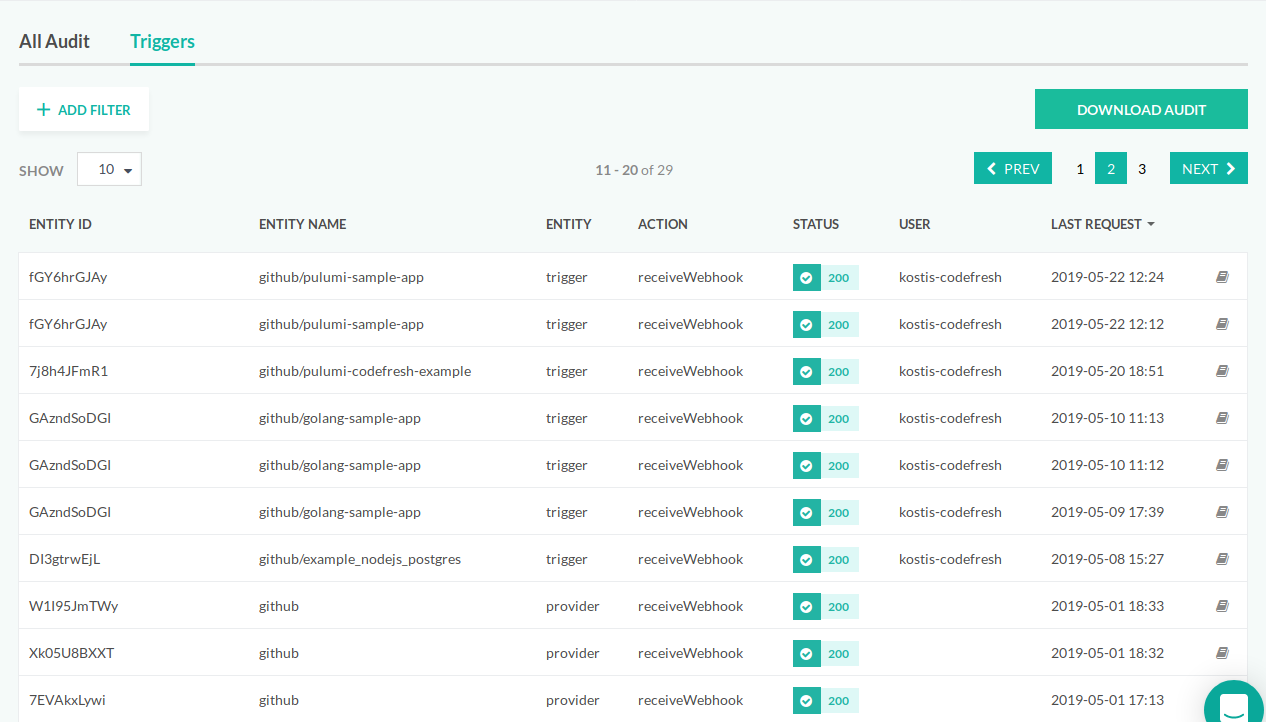Open details icon for 2019-05-08 15:27 row

click(x=1221, y=559)
